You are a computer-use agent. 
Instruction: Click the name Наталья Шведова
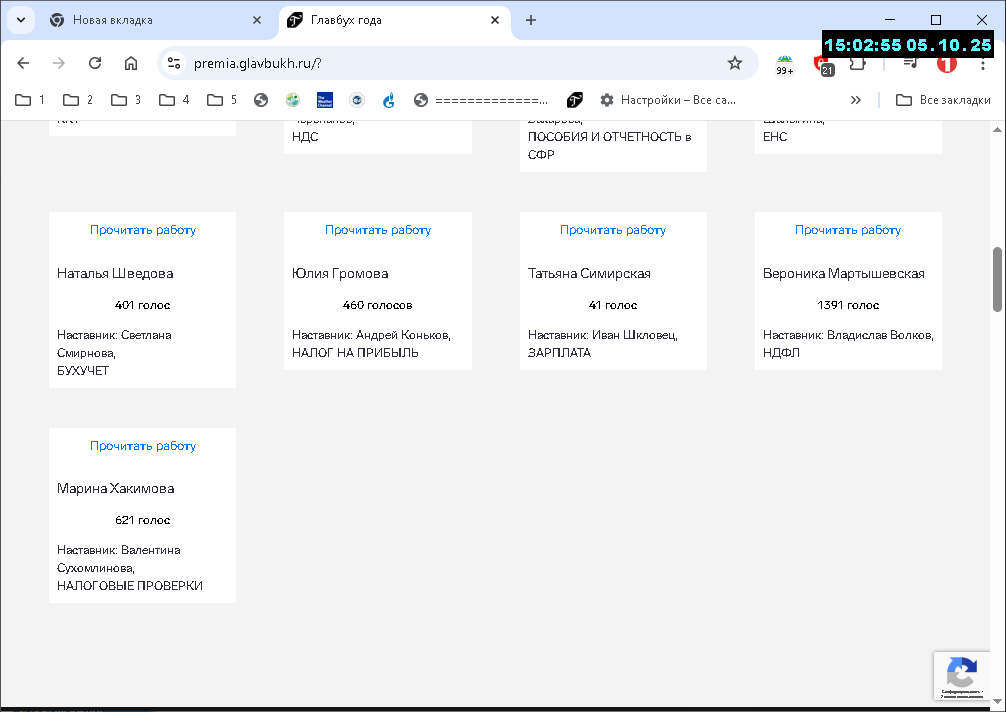point(115,273)
